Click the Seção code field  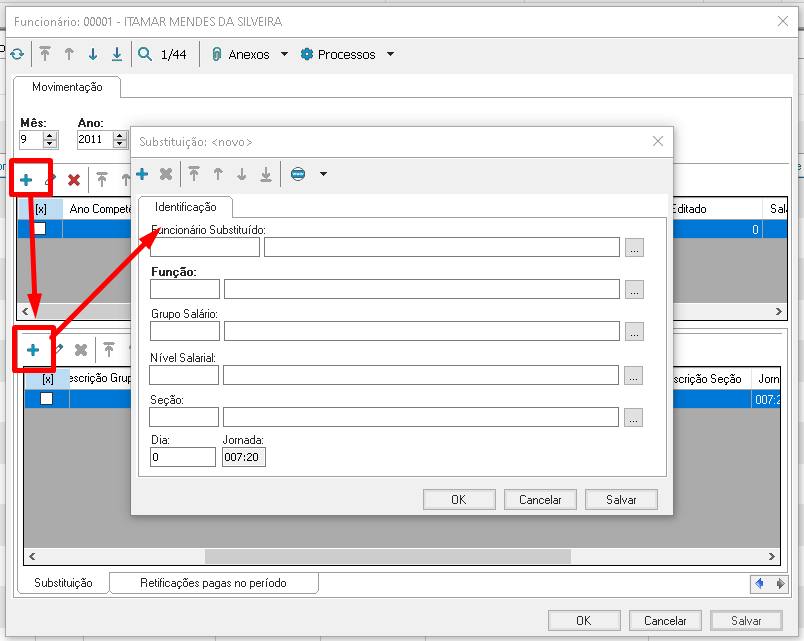[184, 417]
